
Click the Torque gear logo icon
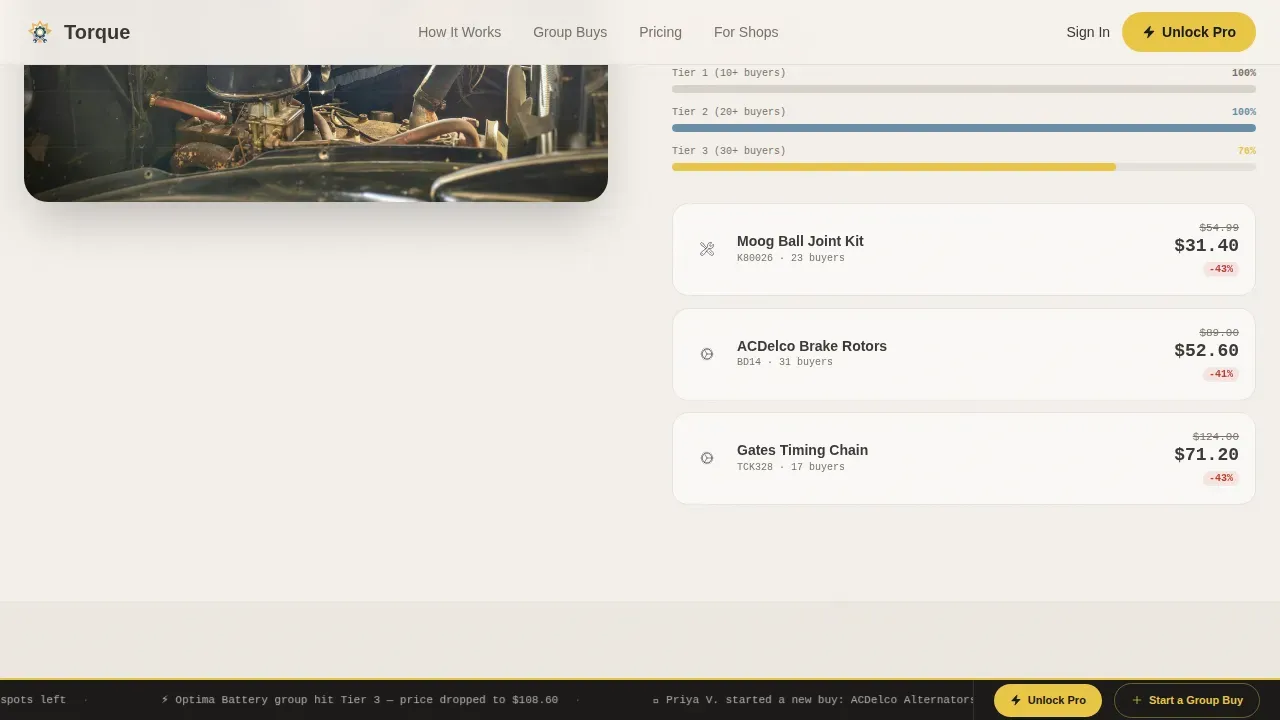(x=40, y=32)
